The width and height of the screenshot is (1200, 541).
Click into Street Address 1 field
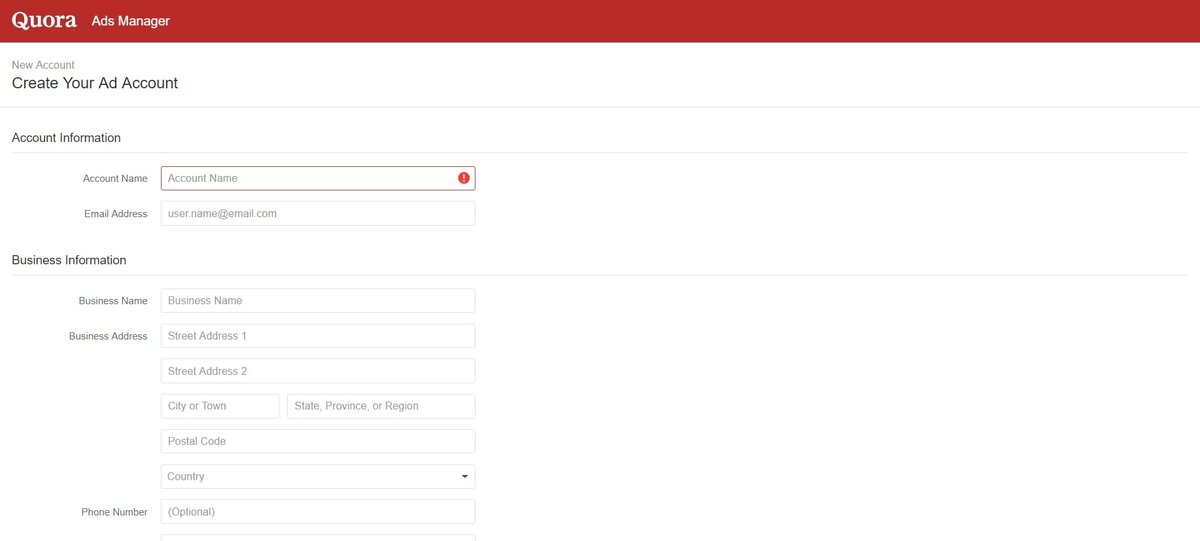point(318,336)
